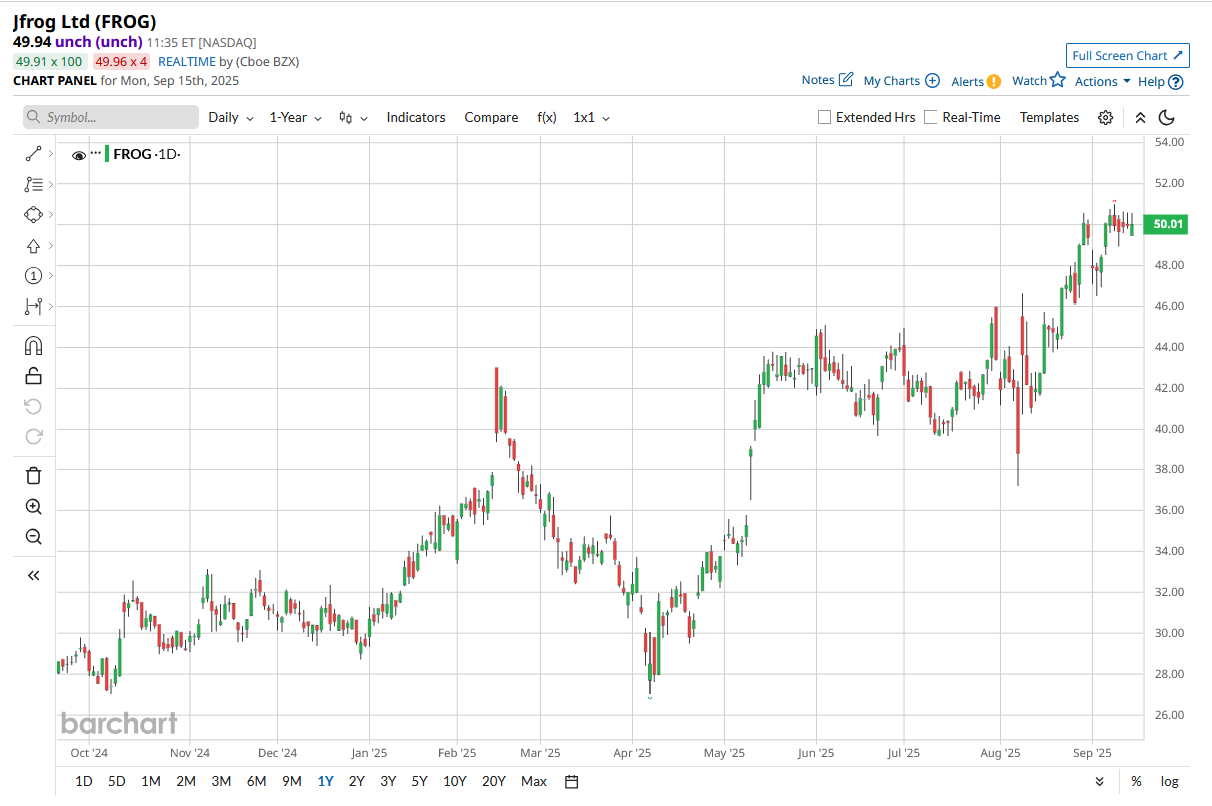This screenshot has width=1212, height=806.
Task: Expand the measure tool options arrow
Action: coord(50,306)
